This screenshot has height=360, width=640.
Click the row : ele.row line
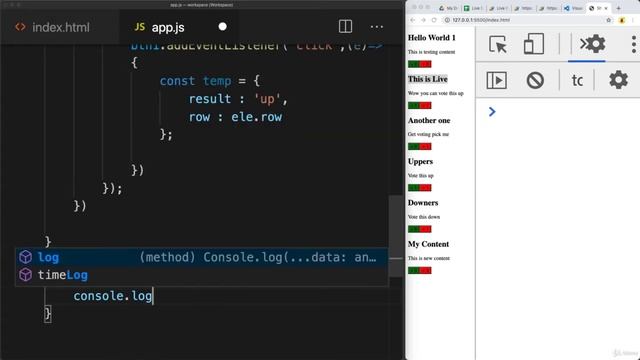235,117
